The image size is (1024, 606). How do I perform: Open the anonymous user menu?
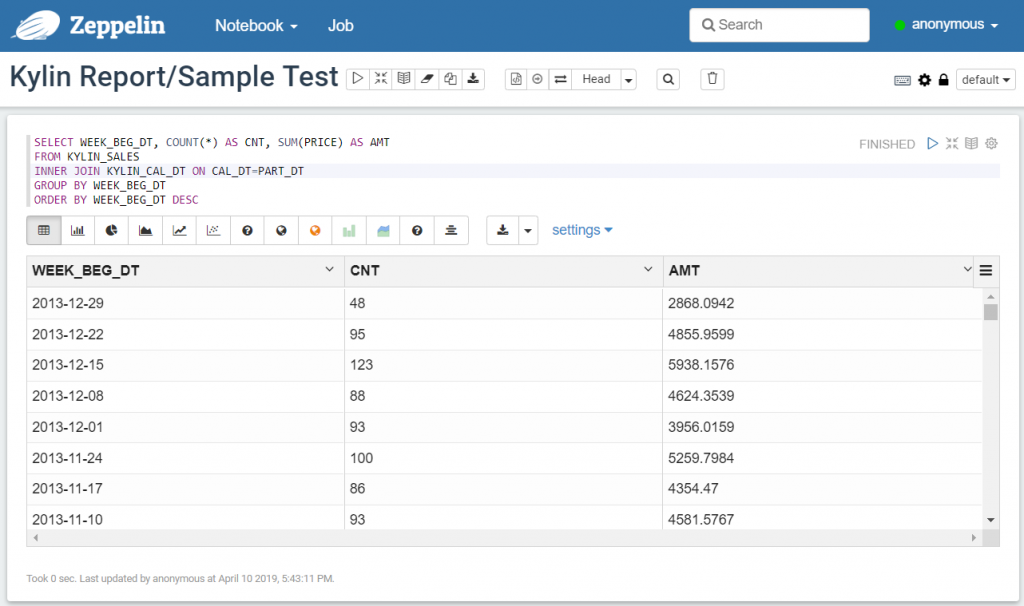(x=946, y=25)
